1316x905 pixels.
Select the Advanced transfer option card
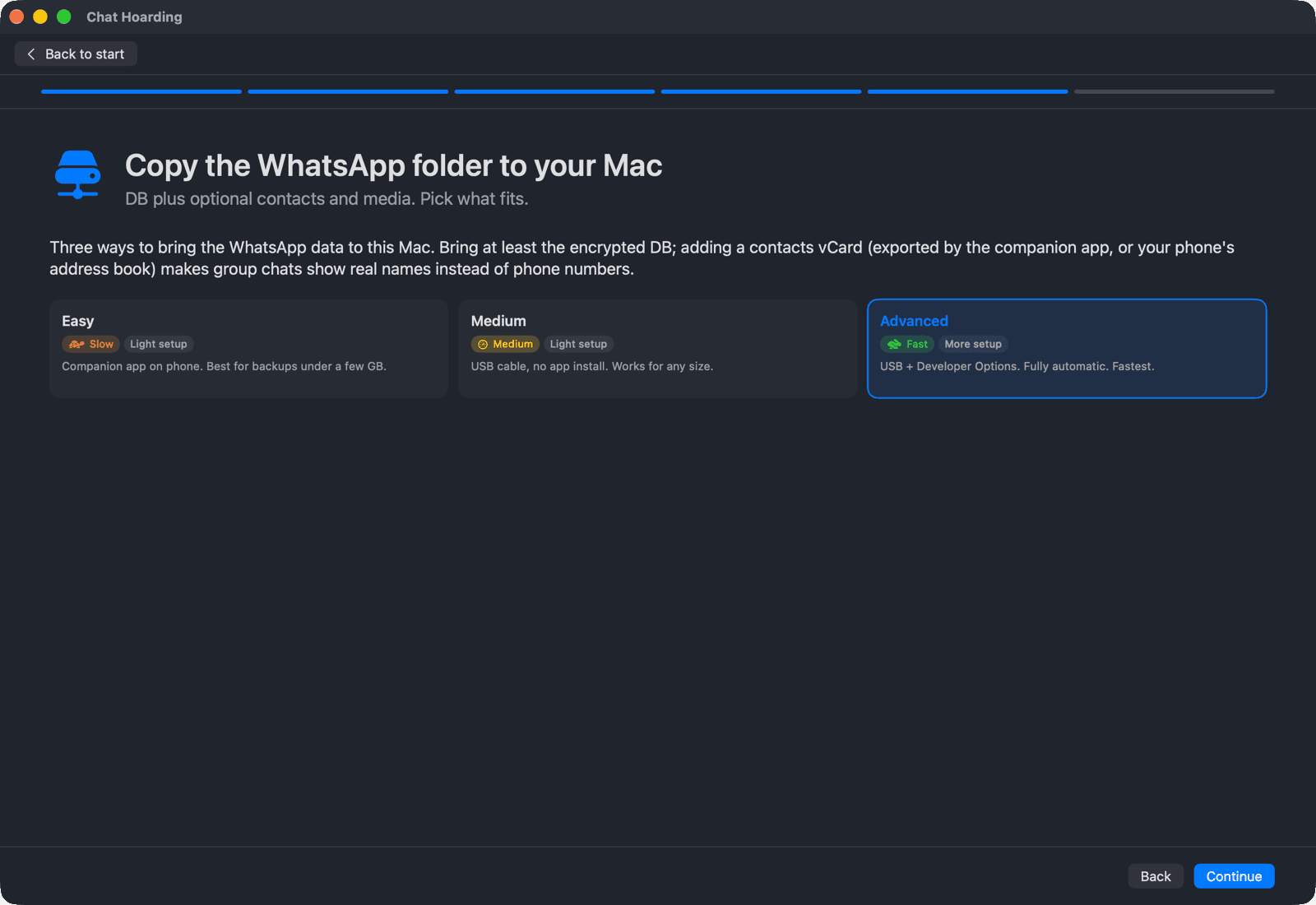click(1067, 349)
